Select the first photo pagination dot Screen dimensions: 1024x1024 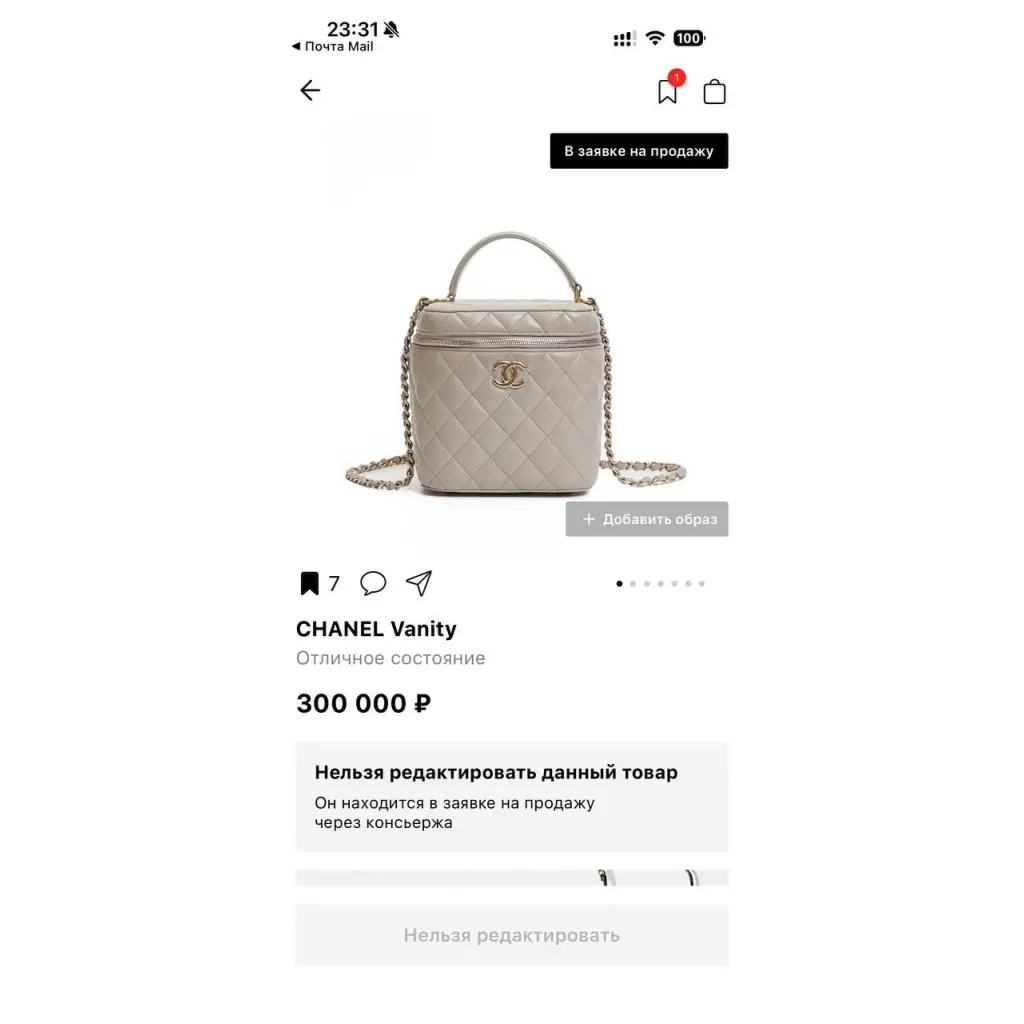click(x=619, y=584)
